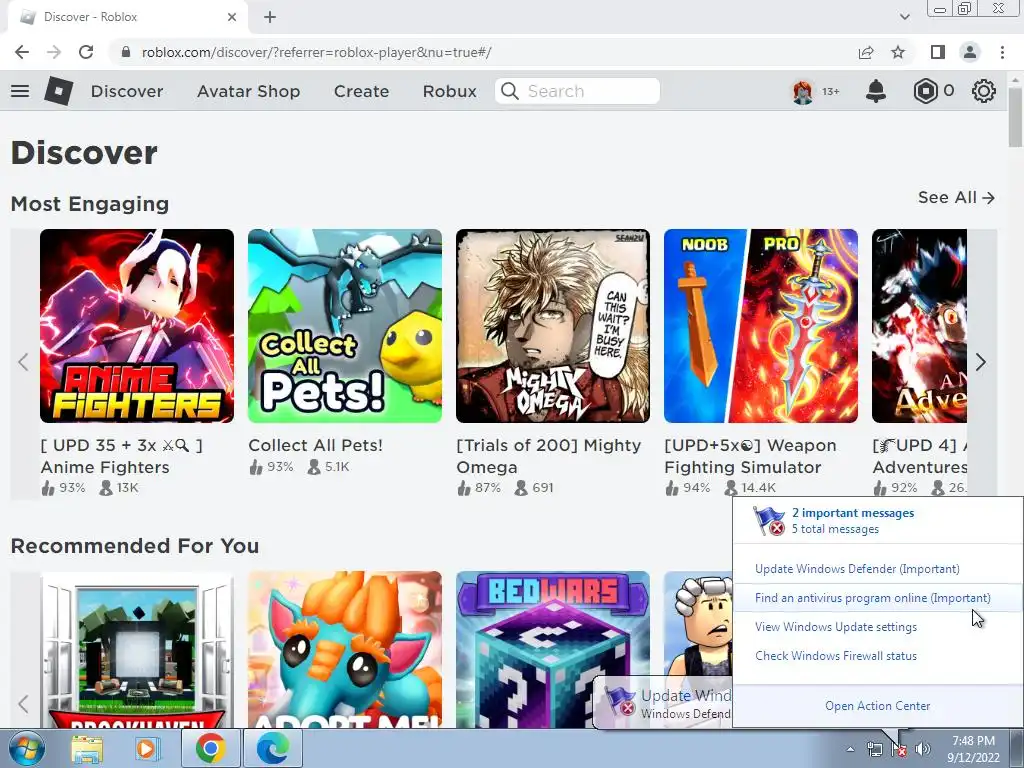
Task: Go back with the browser back arrow
Action: (x=22, y=52)
